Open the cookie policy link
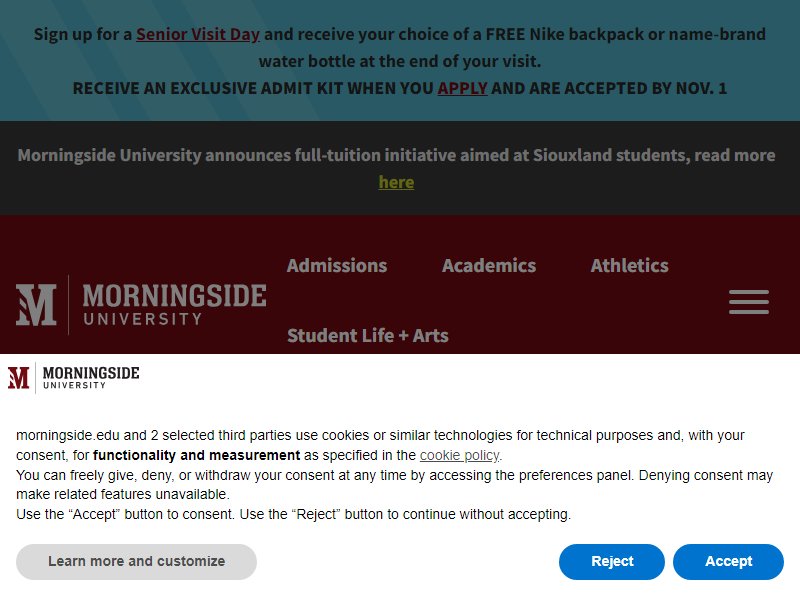The height and width of the screenshot is (600, 800). point(460,455)
